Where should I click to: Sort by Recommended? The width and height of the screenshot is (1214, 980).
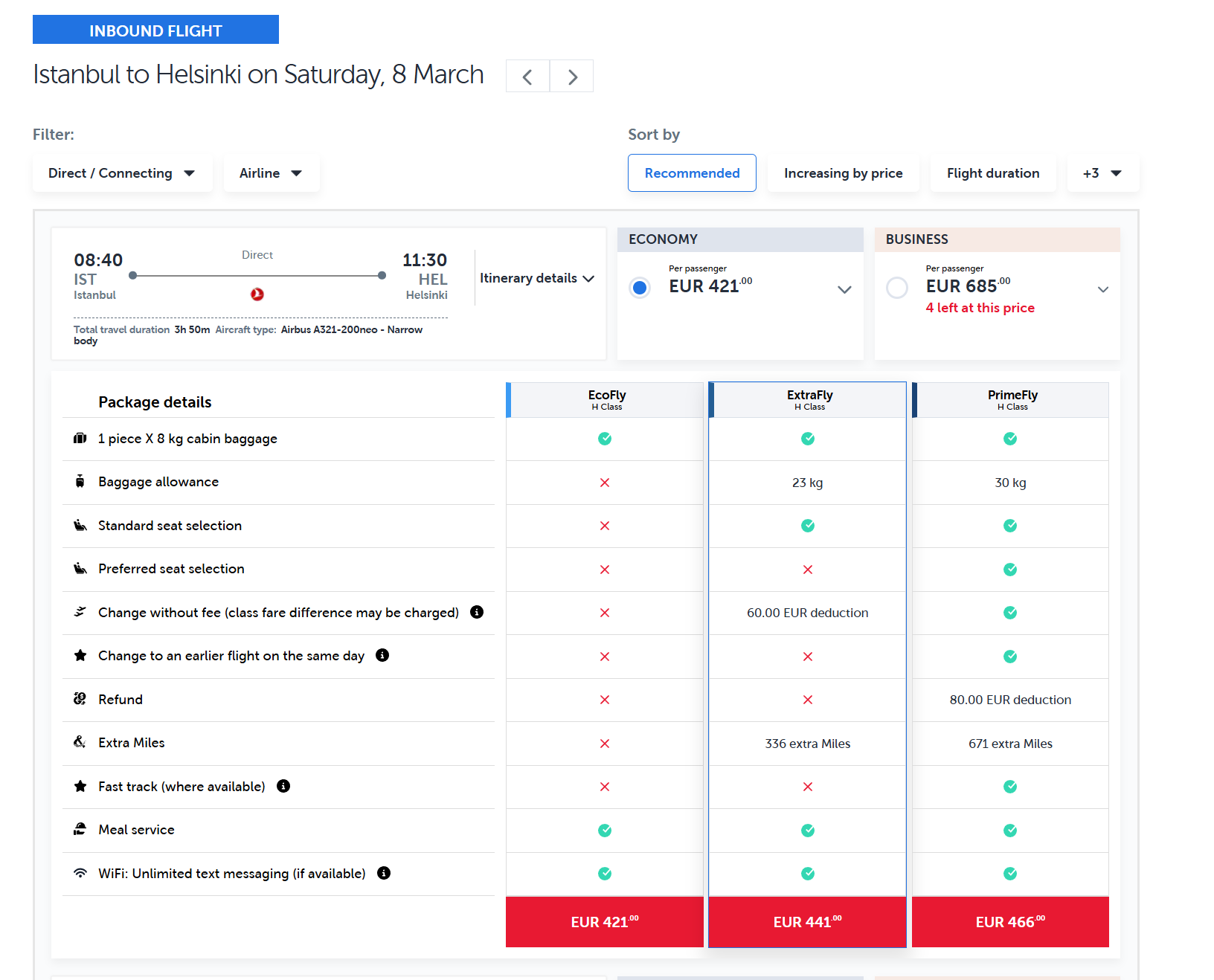[x=692, y=173]
